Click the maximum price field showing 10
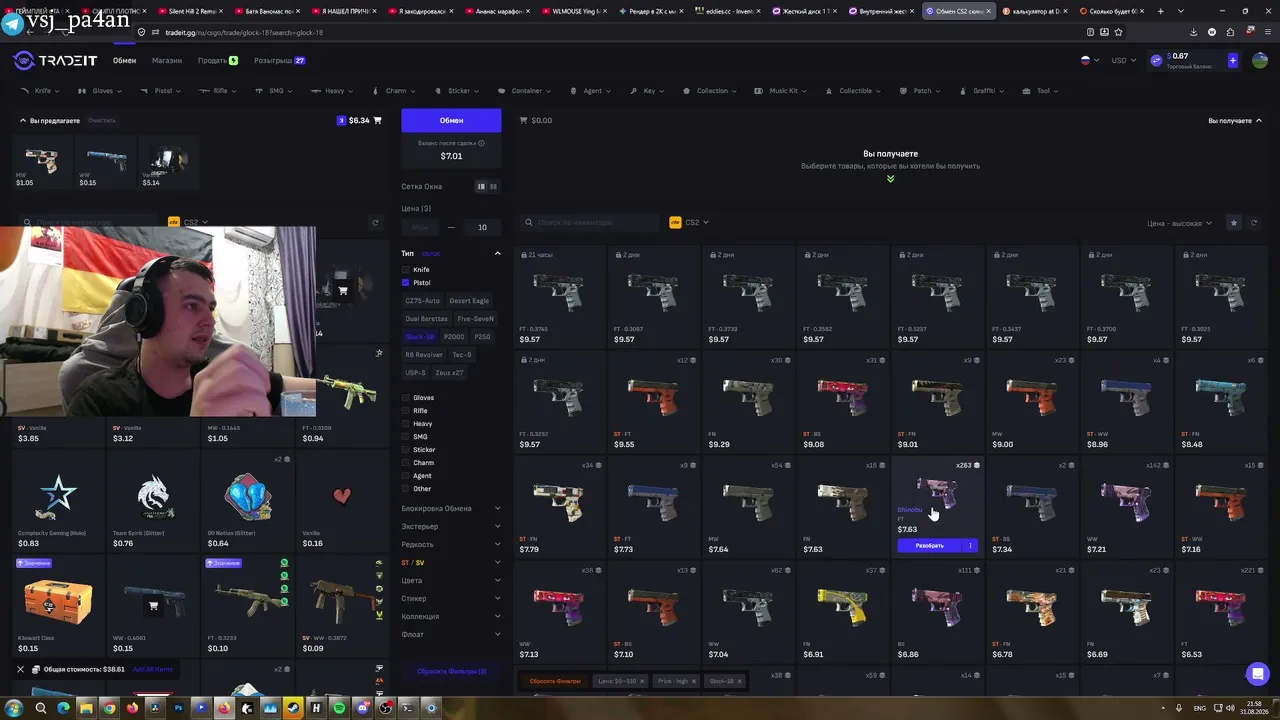Screen dimensions: 1280x720 click(x=482, y=227)
